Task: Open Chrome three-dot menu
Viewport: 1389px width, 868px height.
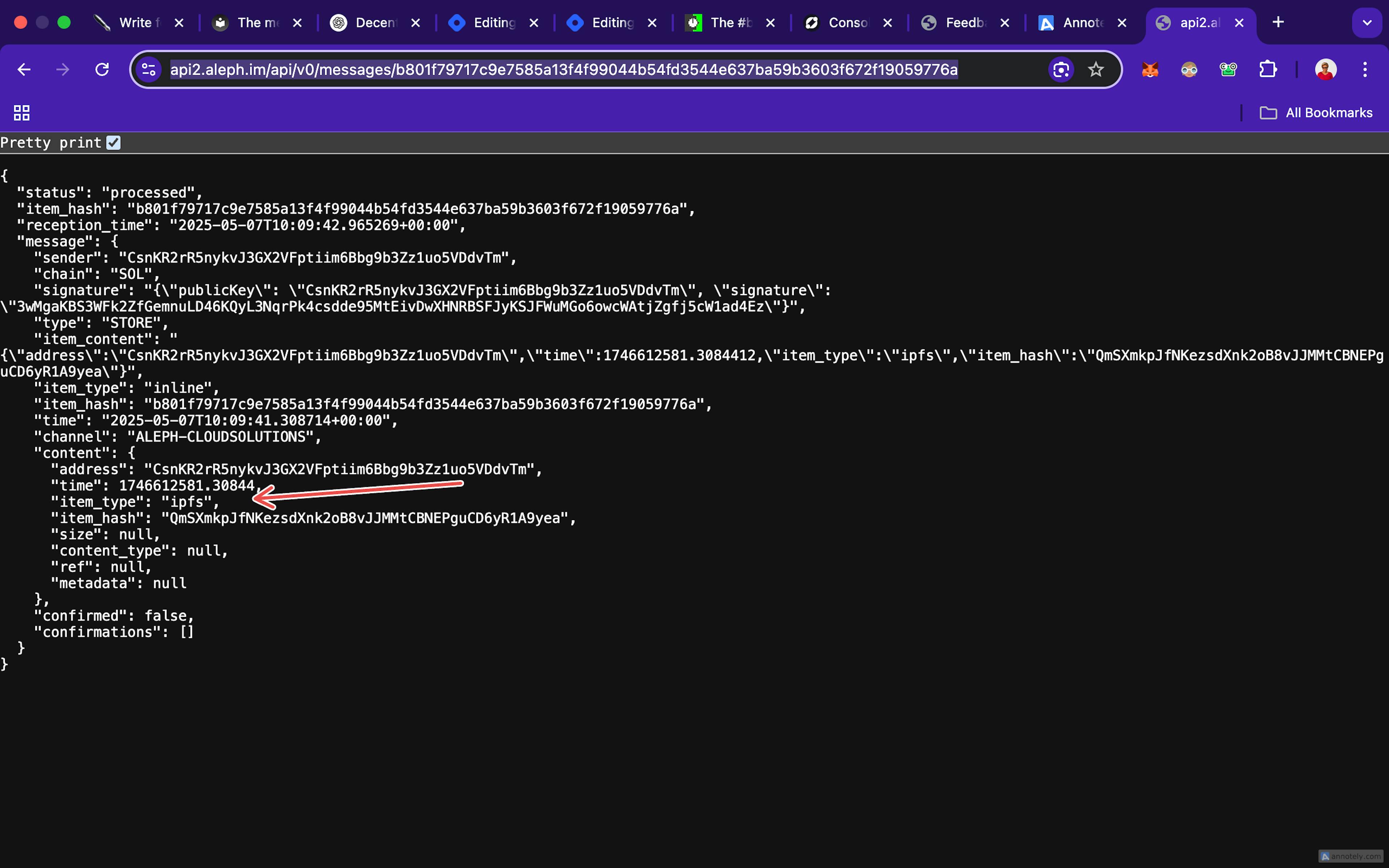Action: tap(1365, 69)
